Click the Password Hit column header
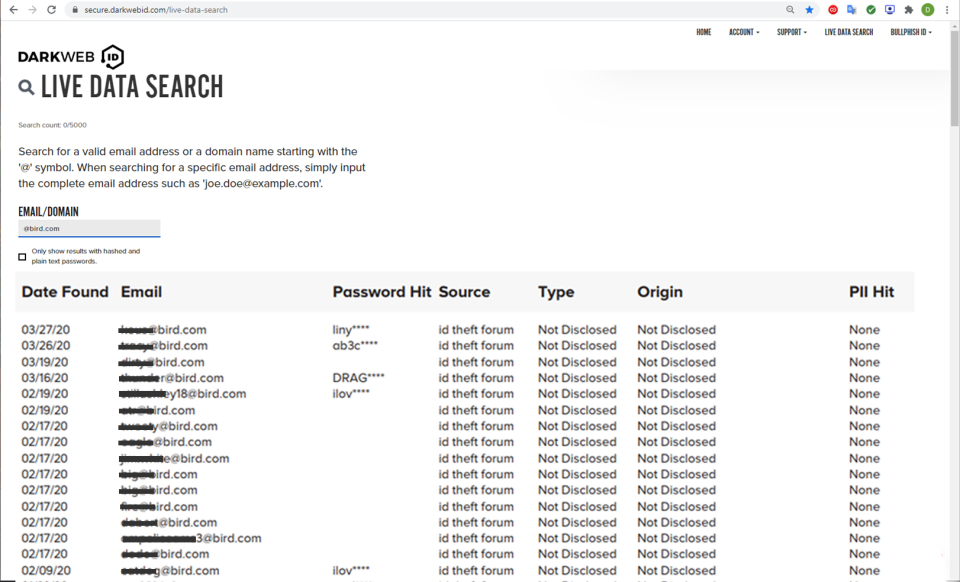 click(382, 292)
